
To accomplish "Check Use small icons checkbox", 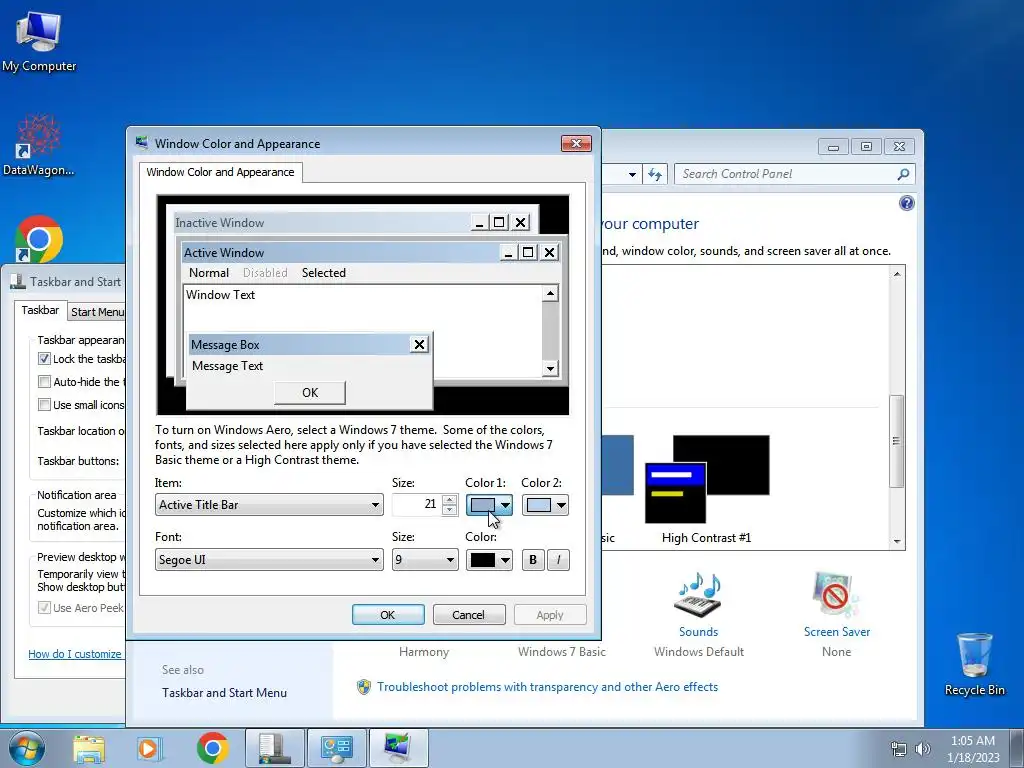I will click(44, 404).
